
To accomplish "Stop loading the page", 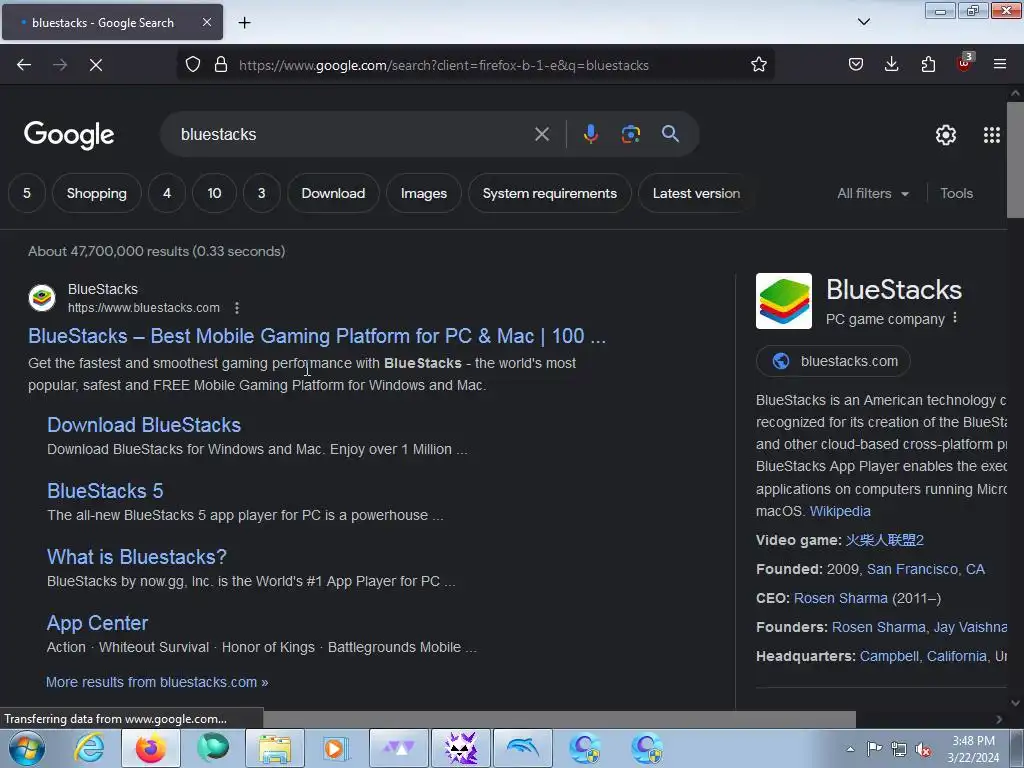I will coord(96,65).
